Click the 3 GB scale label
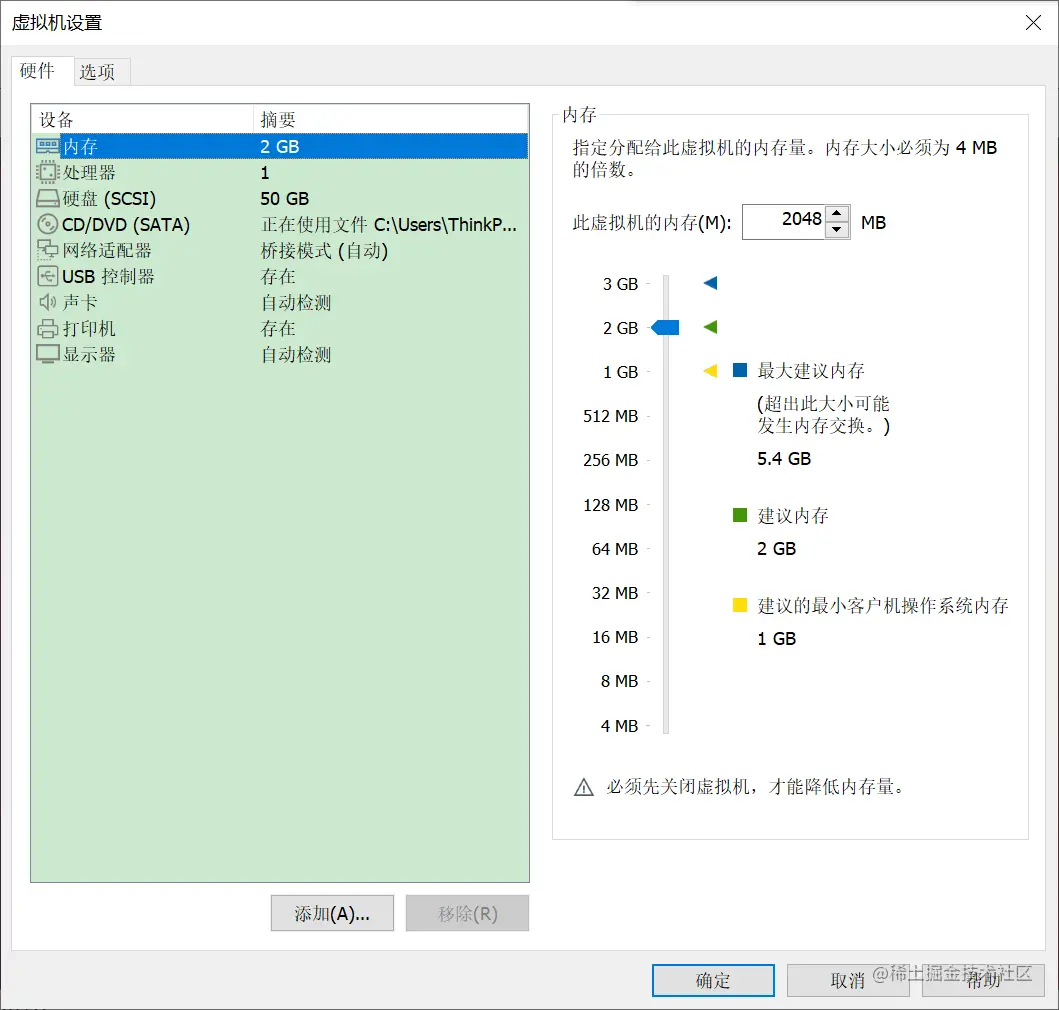The height and width of the screenshot is (1010, 1059). point(620,284)
